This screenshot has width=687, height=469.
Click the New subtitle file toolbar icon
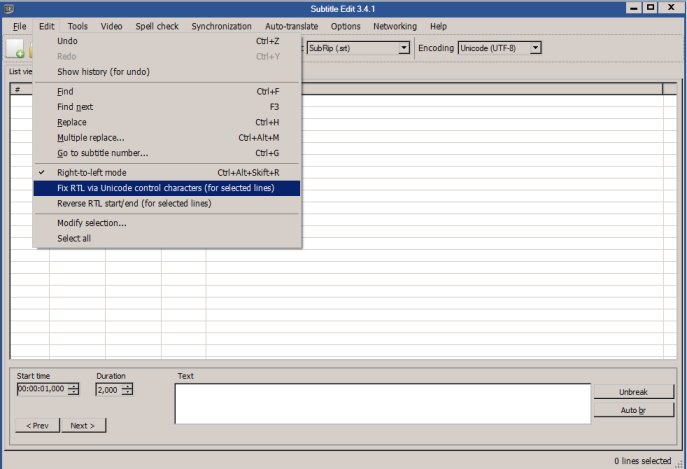(15, 48)
